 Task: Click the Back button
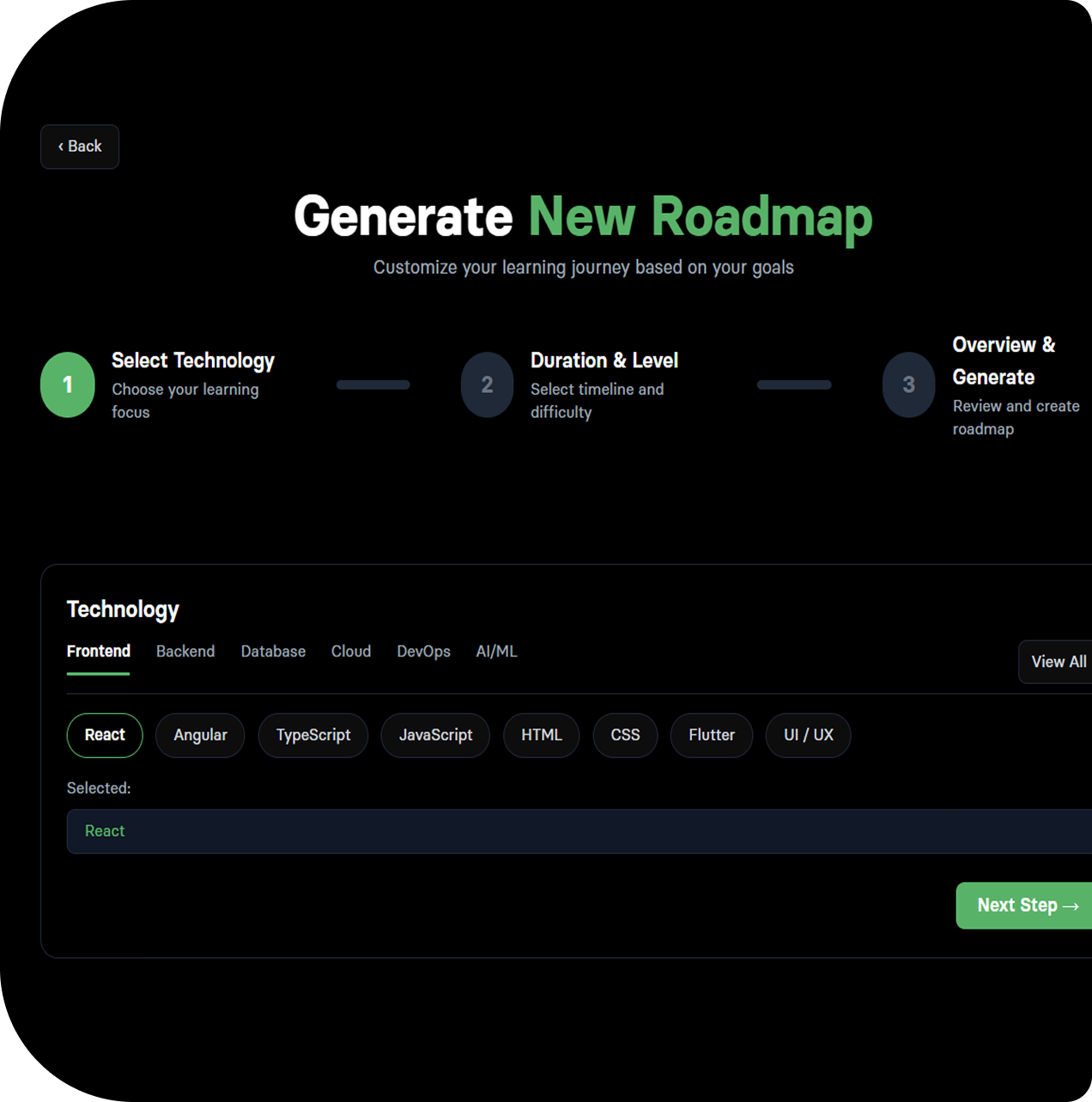(80, 147)
